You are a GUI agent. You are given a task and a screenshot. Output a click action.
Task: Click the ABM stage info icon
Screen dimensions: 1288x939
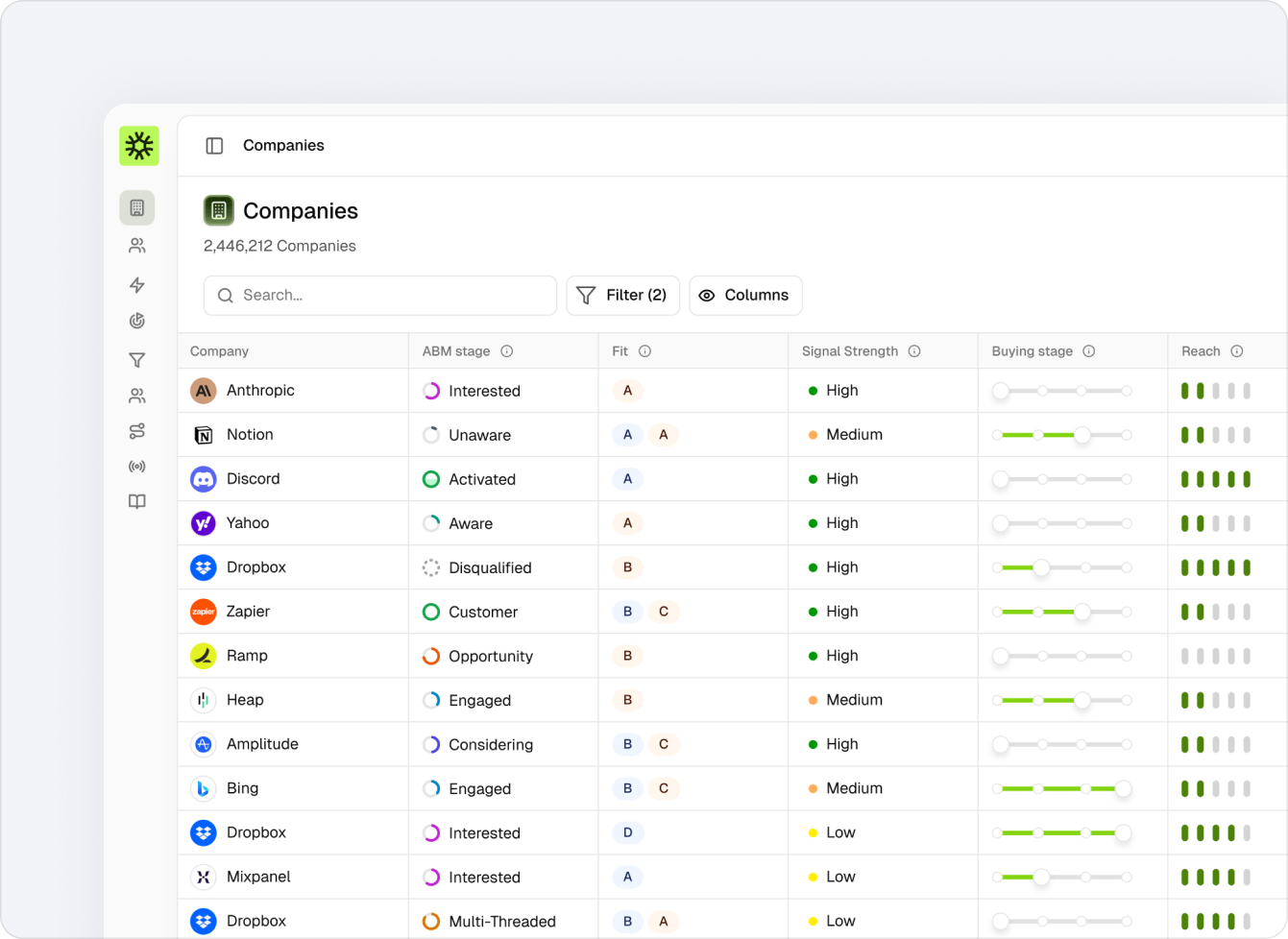(507, 351)
